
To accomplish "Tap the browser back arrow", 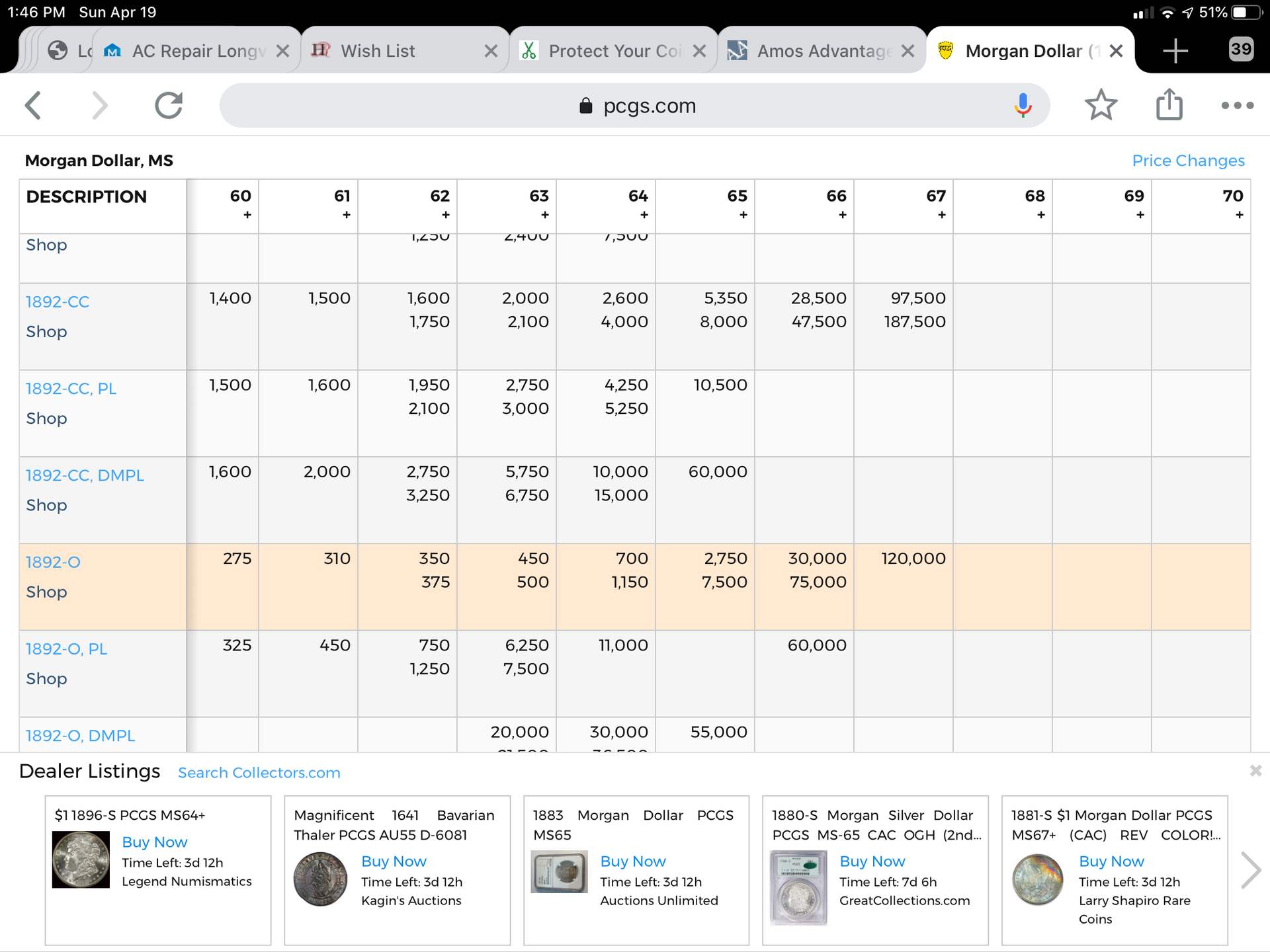I will [x=33, y=105].
